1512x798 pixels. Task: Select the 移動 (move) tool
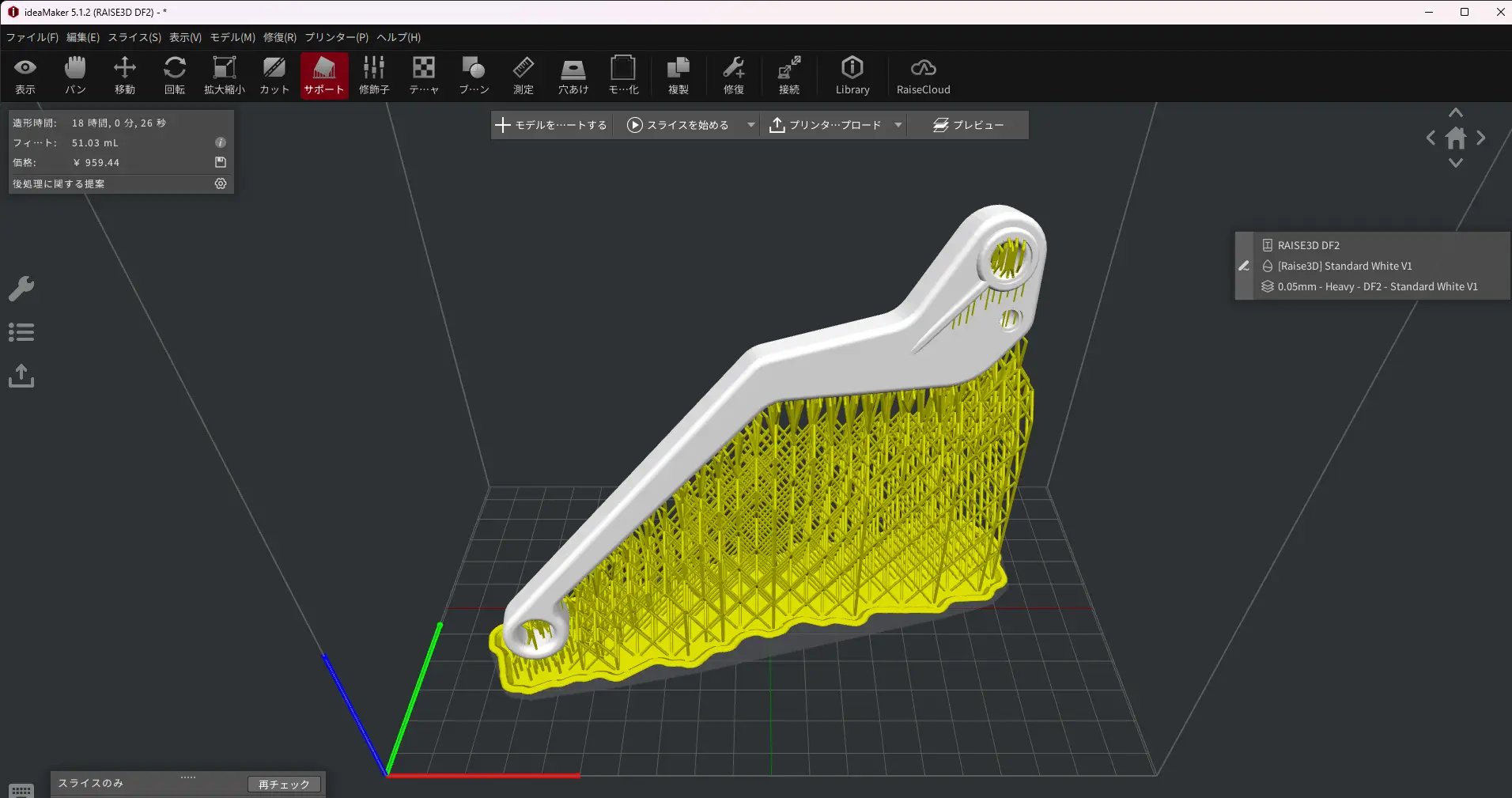[x=124, y=76]
